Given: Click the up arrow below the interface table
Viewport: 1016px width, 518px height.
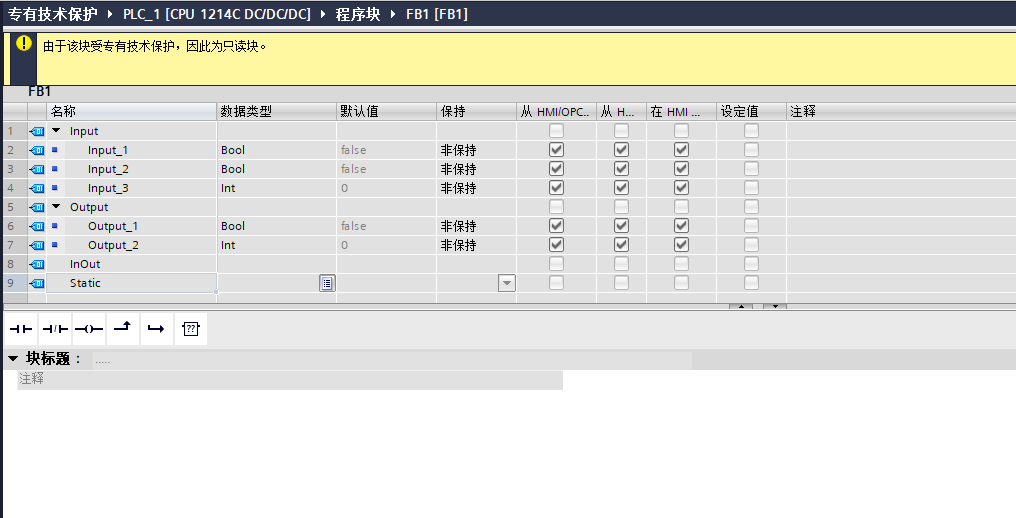Looking at the screenshot, I should tap(741, 306).
